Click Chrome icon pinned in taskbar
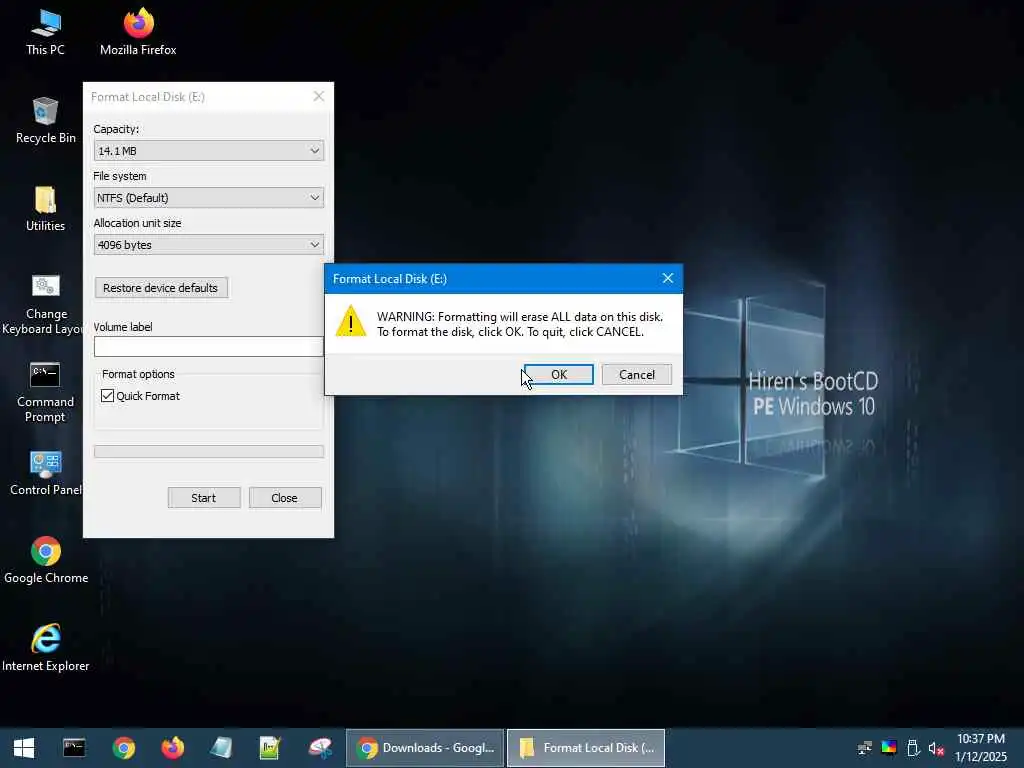This screenshot has width=1024, height=768. point(123,748)
